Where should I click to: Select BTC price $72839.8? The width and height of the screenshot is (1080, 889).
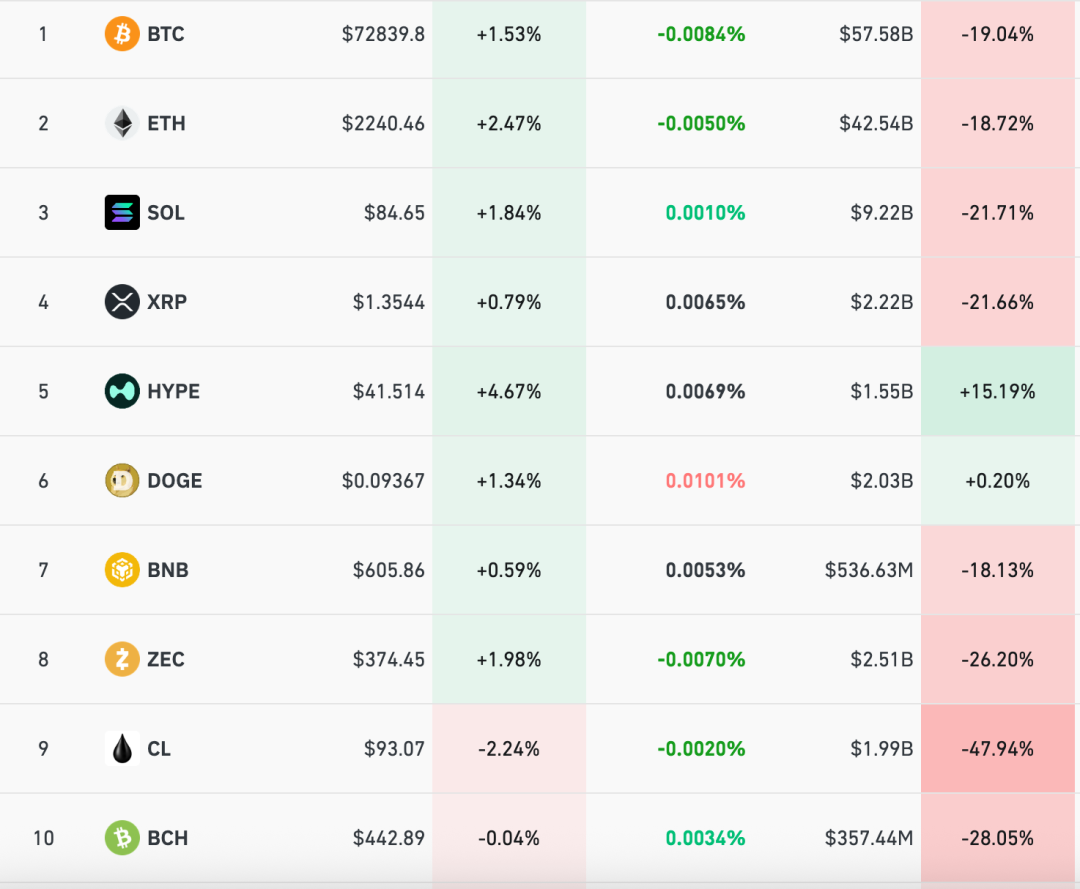point(383,34)
